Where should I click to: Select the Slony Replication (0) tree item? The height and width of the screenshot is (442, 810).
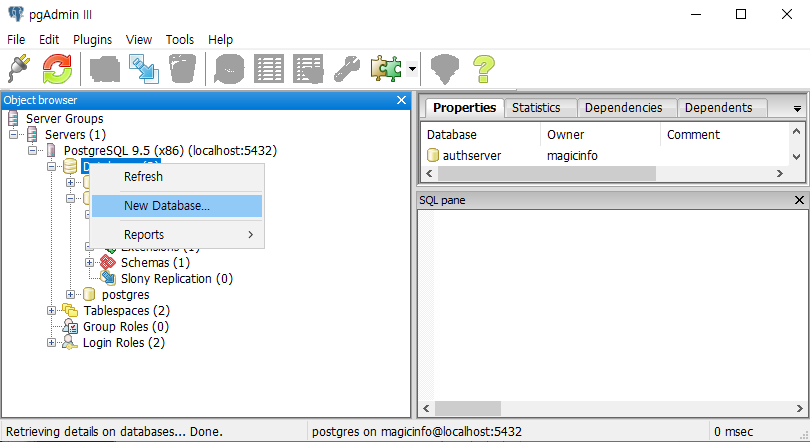pyautogui.click(x=177, y=278)
